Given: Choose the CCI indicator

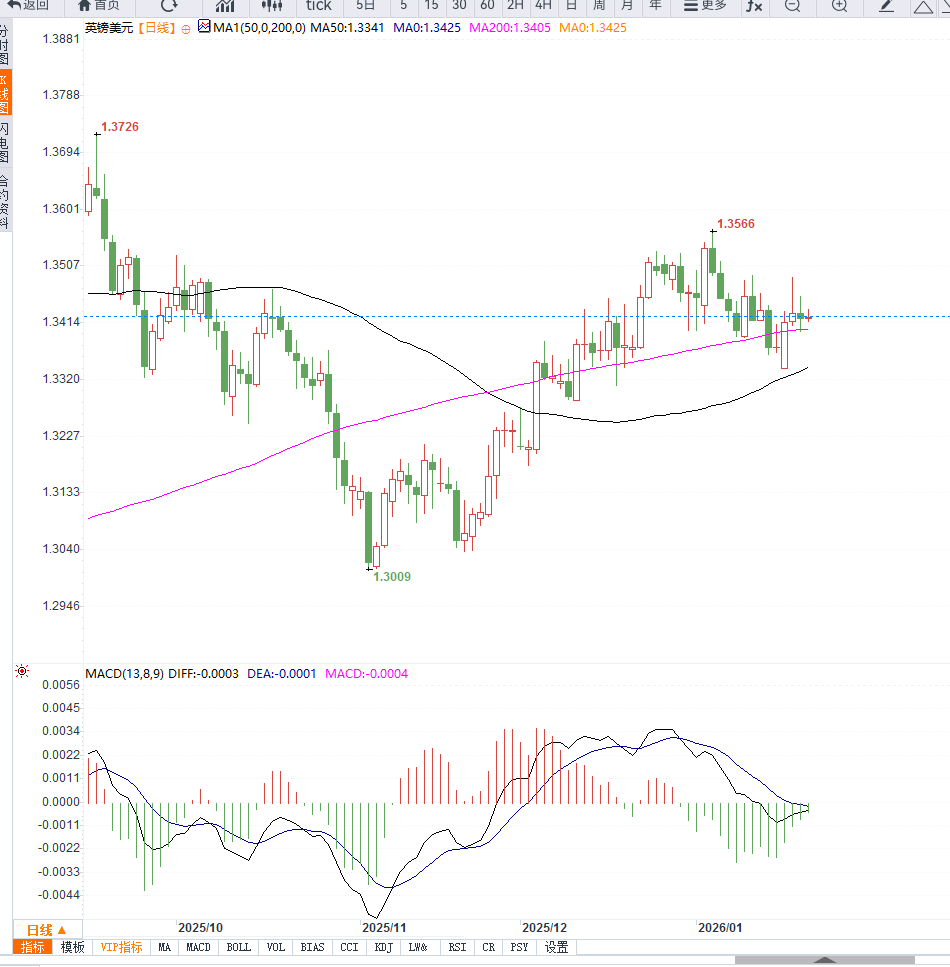Looking at the screenshot, I should coord(349,947).
